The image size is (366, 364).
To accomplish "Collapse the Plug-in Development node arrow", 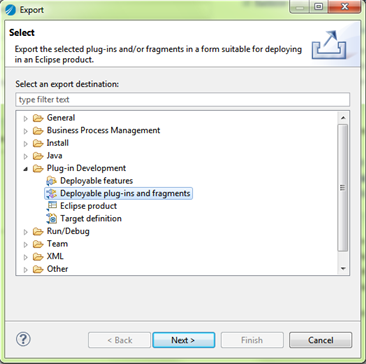I will pos(25,169).
